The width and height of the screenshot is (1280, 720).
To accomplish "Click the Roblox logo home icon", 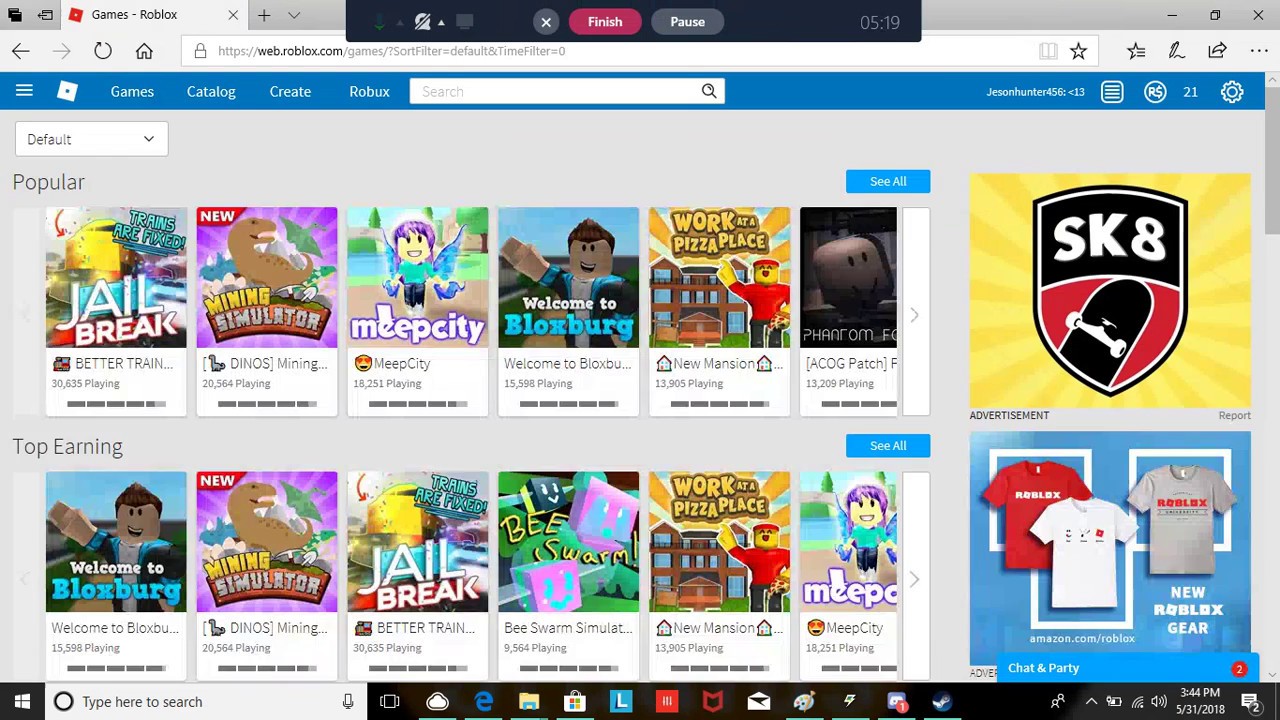I will (67, 91).
